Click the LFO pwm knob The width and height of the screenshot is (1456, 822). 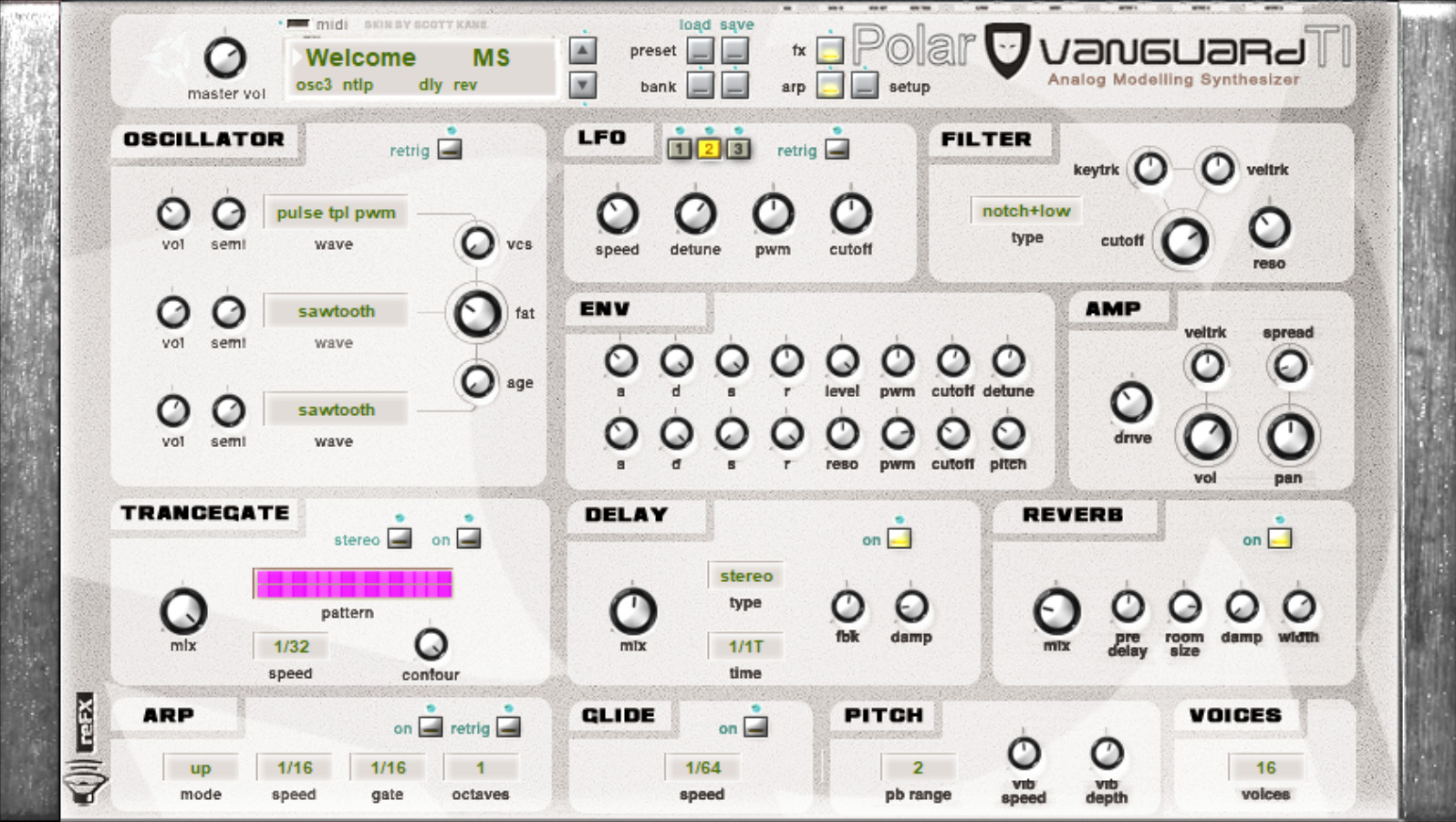[x=773, y=214]
